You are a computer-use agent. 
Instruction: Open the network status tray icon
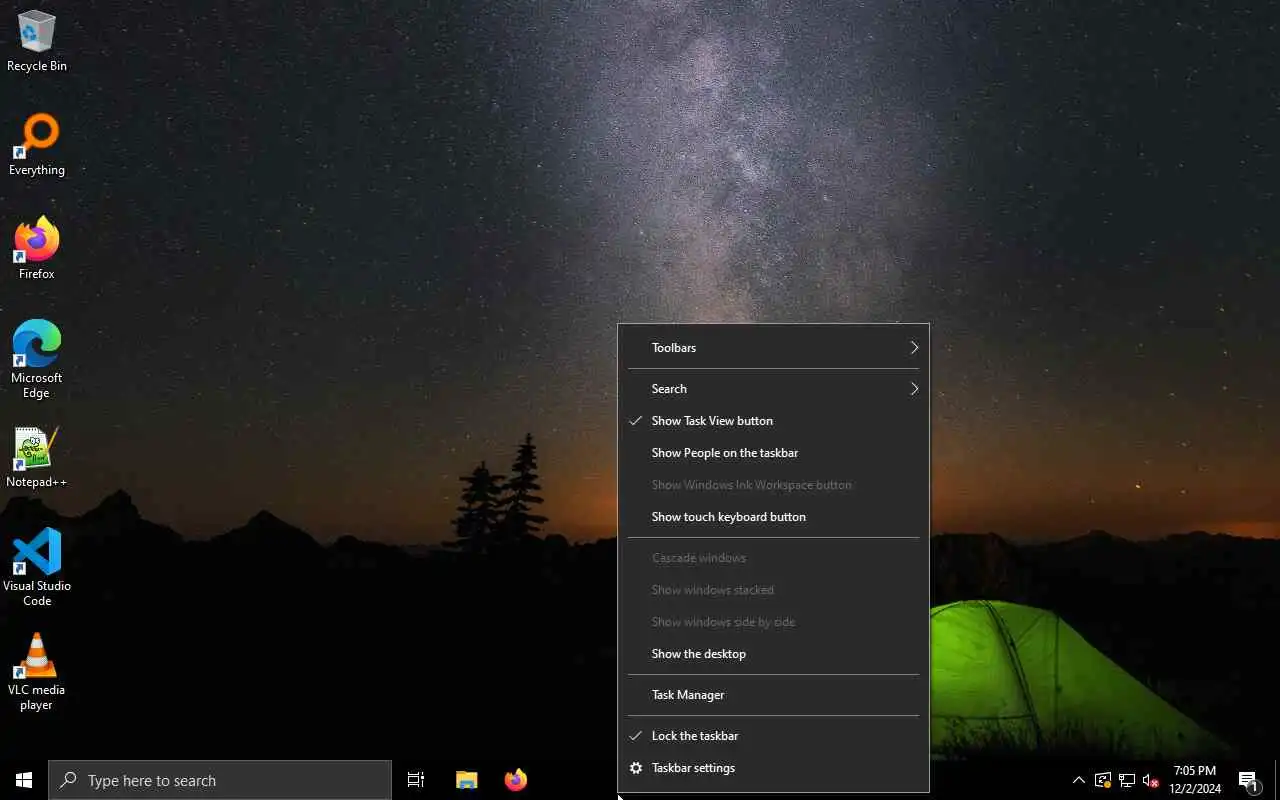(1127, 780)
